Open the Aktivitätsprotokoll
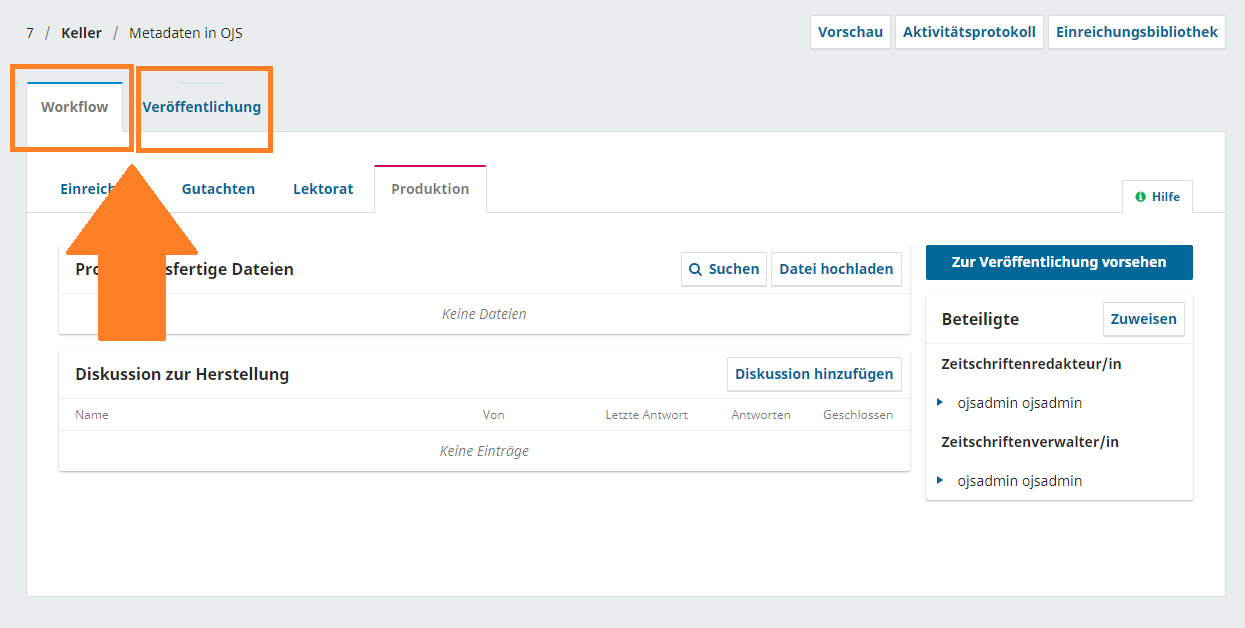This screenshot has height=628, width=1245. (x=969, y=32)
